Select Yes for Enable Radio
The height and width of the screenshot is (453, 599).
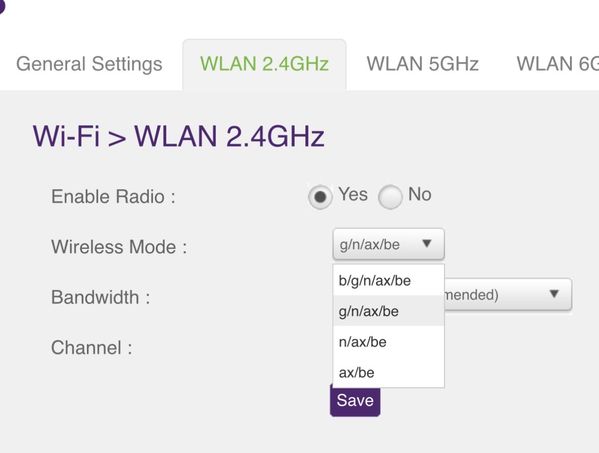click(x=320, y=197)
